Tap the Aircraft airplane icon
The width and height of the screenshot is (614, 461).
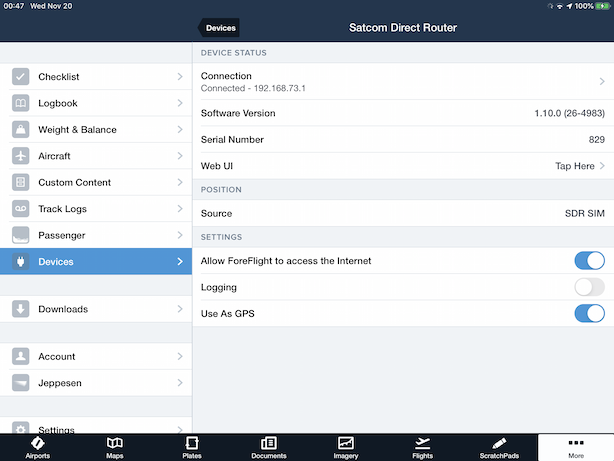pos(20,156)
